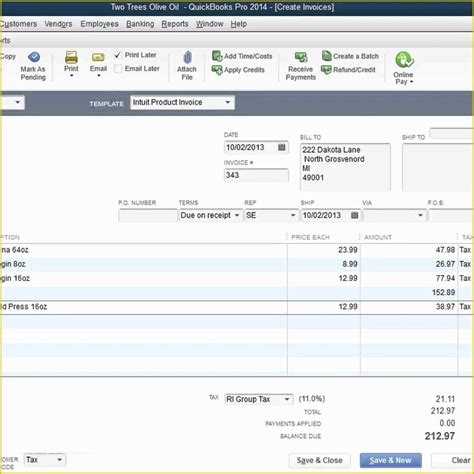Open Attach File paperclip icon
Image resolution: width=474 pixels, height=474 pixels.
tap(187, 57)
